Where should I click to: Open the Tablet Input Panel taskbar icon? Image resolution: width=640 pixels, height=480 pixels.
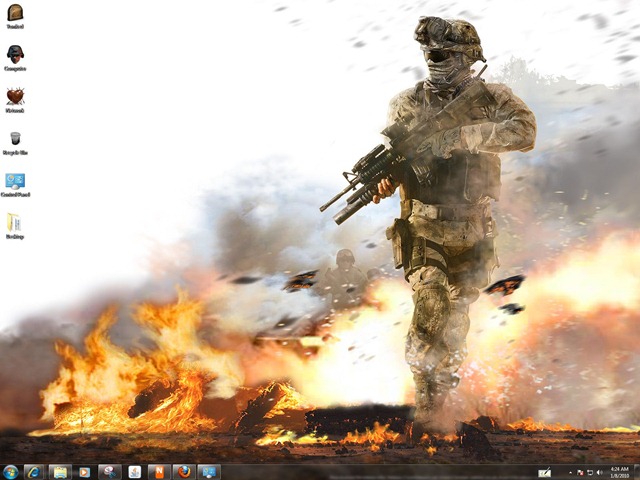544,473
